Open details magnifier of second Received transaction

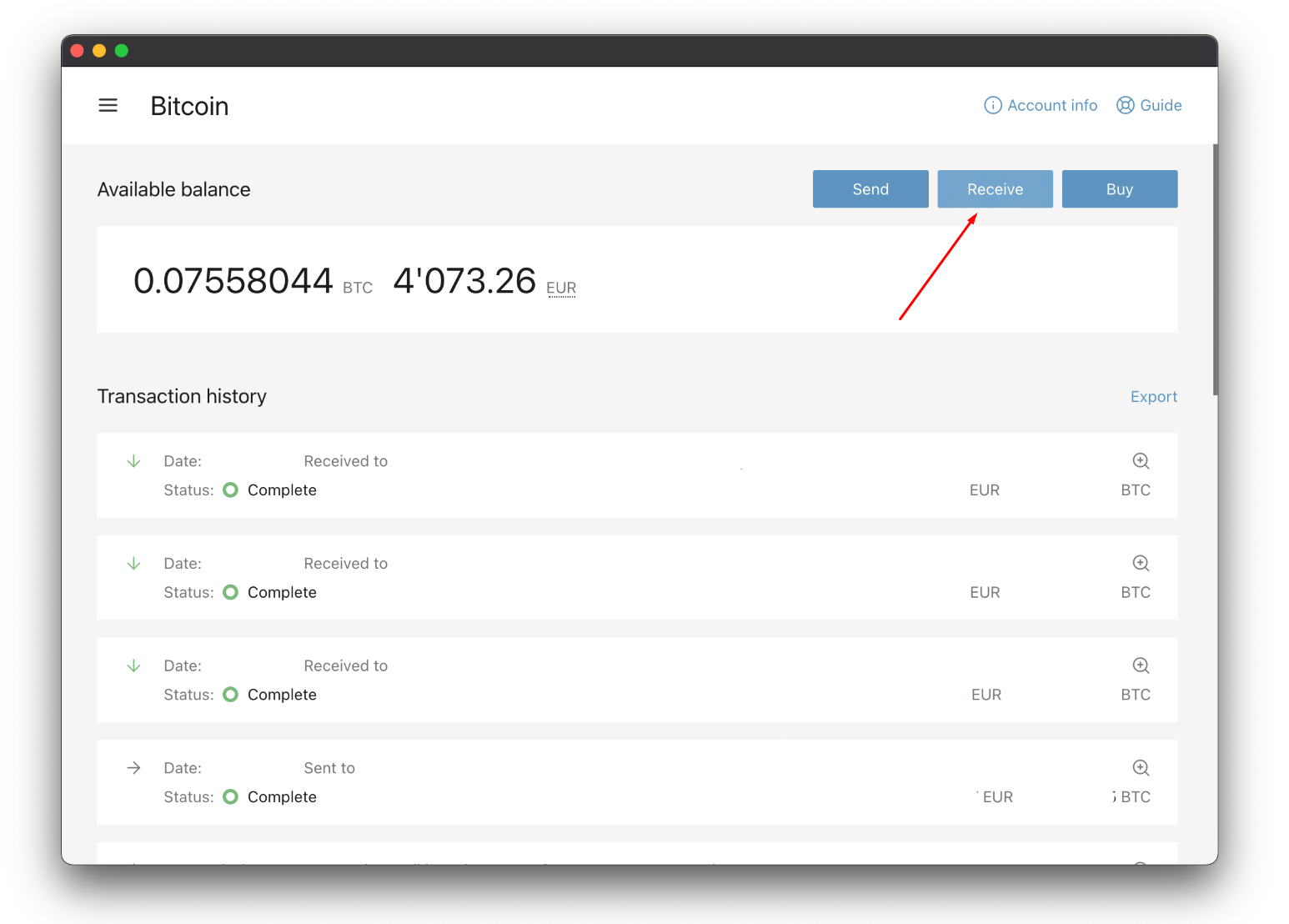coord(1141,564)
